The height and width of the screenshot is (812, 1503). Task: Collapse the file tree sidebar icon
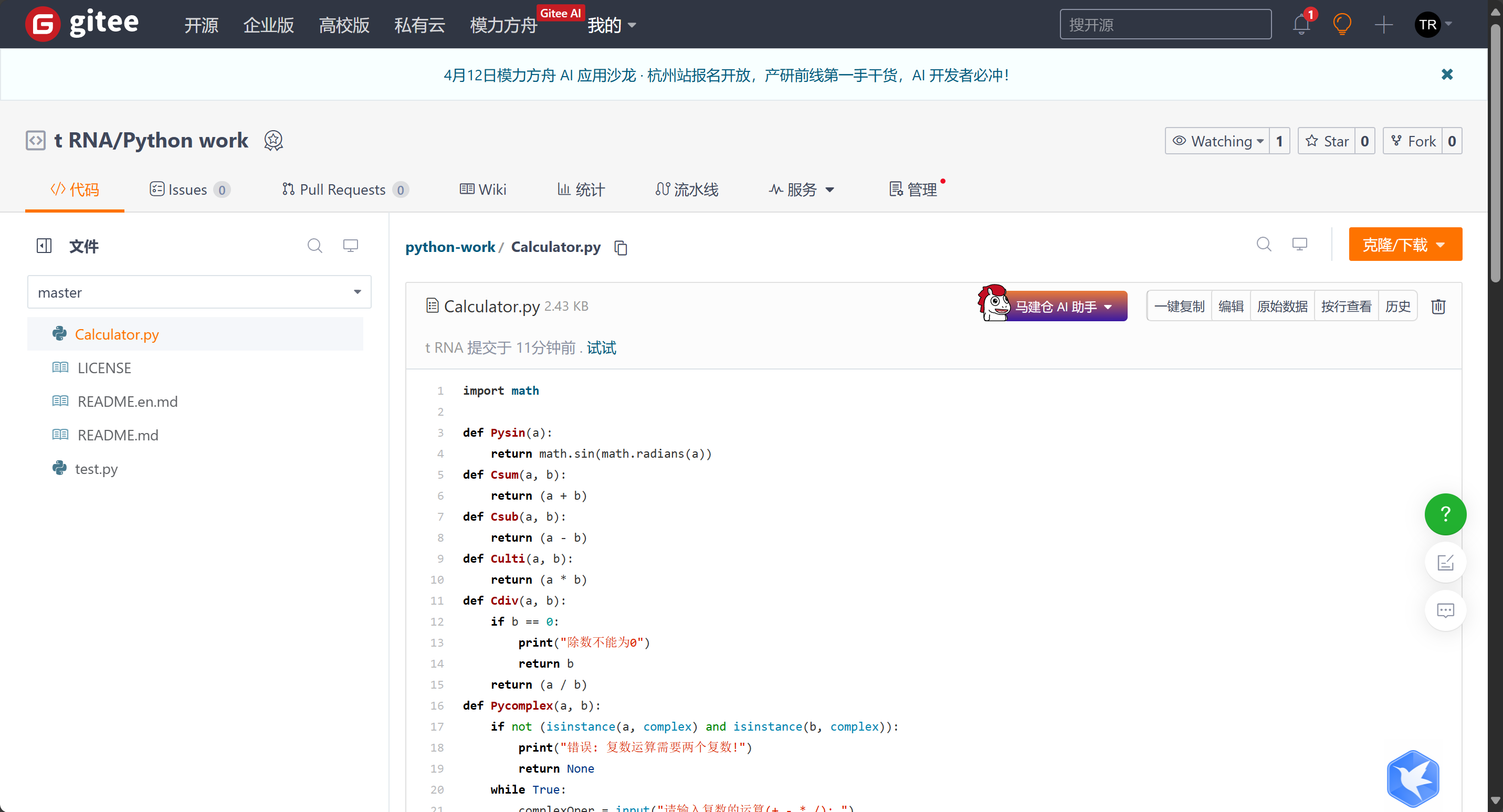coord(44,246)
